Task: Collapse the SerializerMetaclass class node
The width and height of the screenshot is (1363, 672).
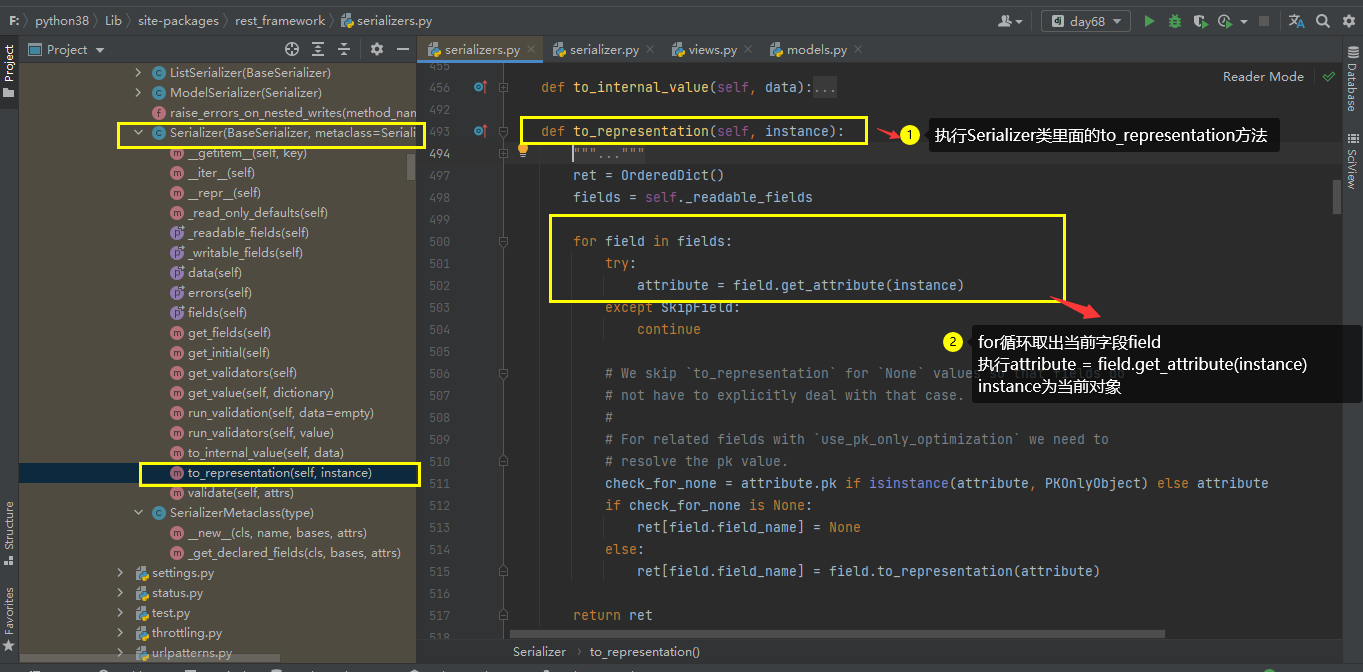Action: pyautogui.click(x=139, y=513)
